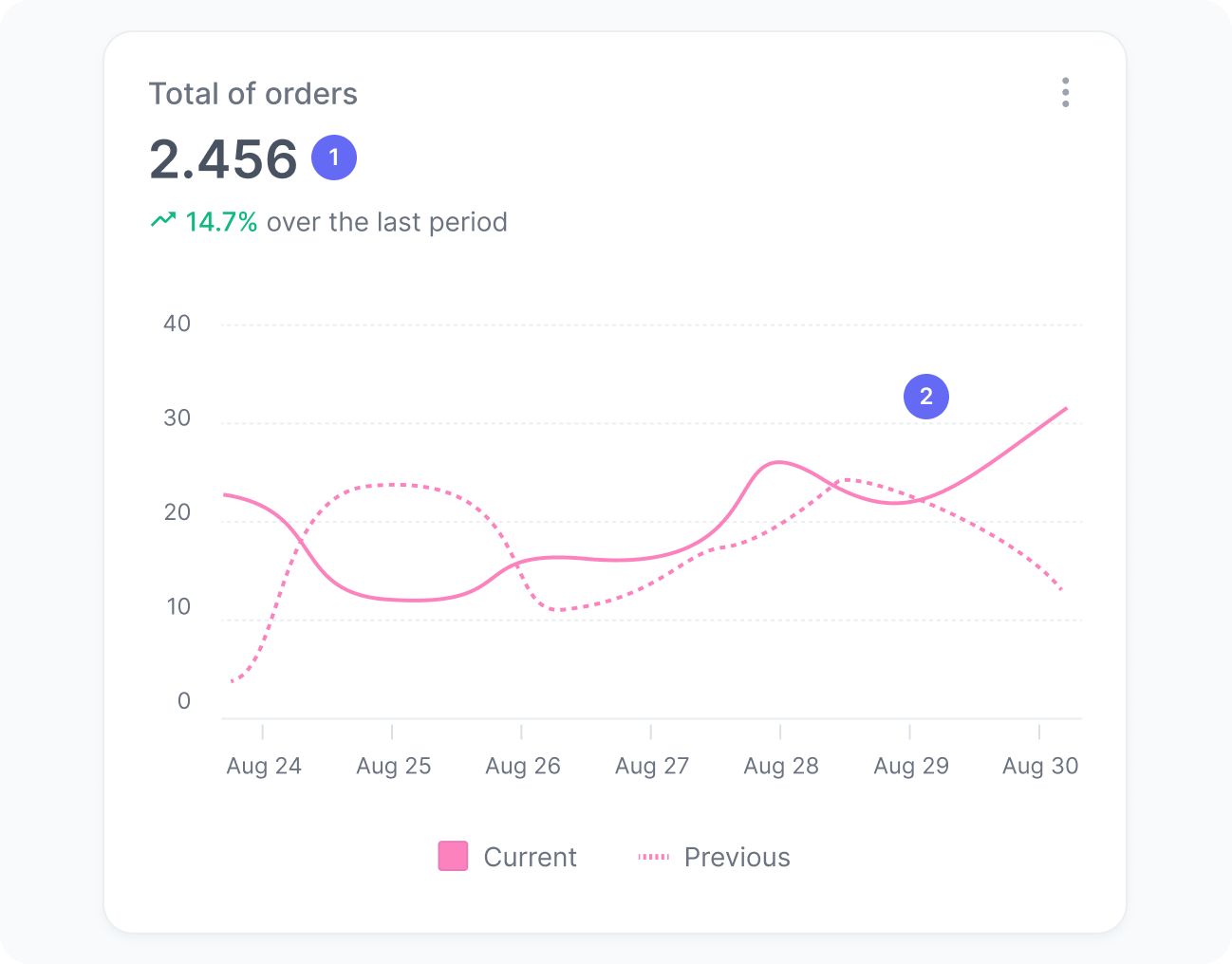Click the dotted Previous legend marker
The image size is (1232, 964).
coord(653,857)
